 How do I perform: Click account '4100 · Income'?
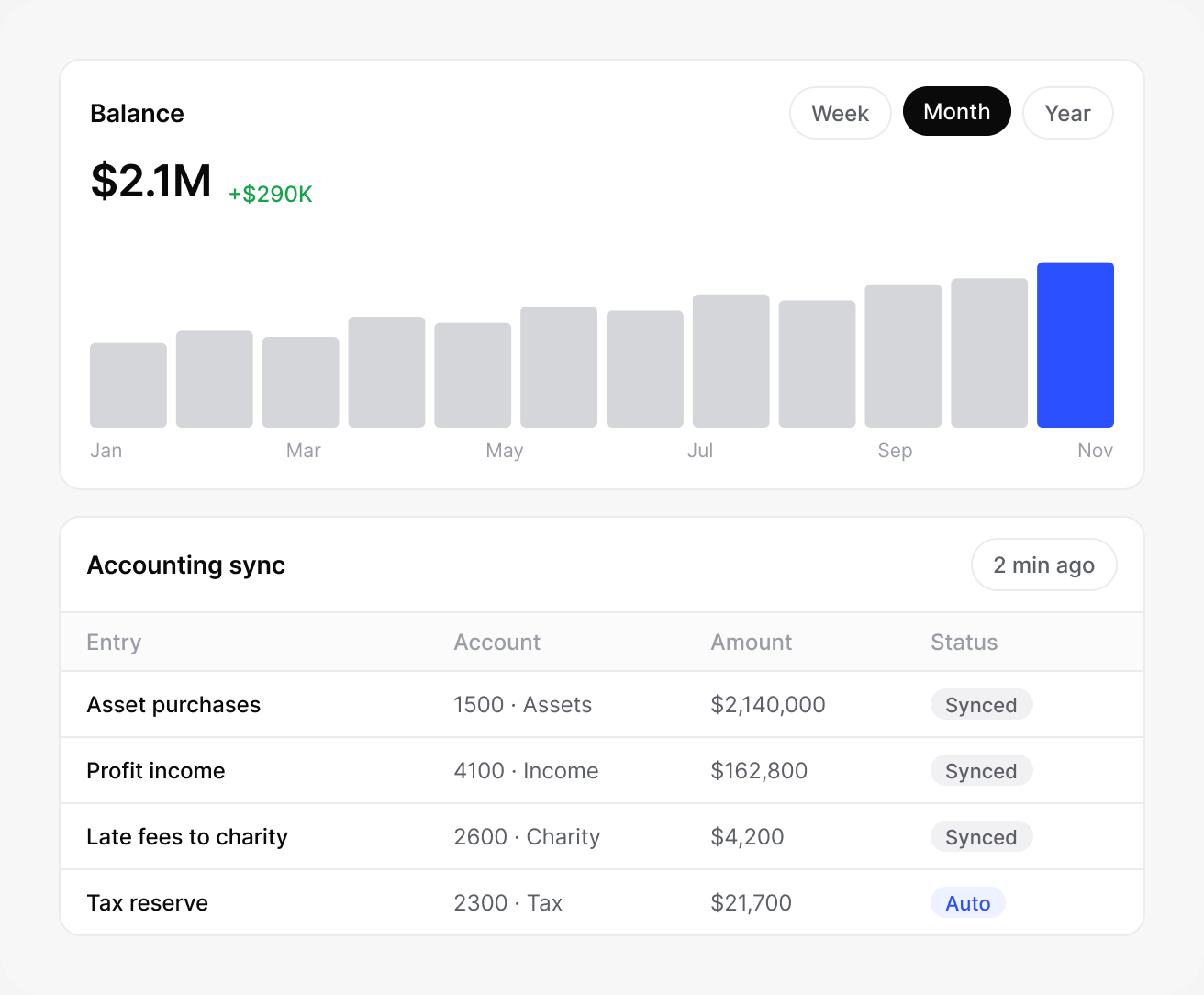(526, 771)
